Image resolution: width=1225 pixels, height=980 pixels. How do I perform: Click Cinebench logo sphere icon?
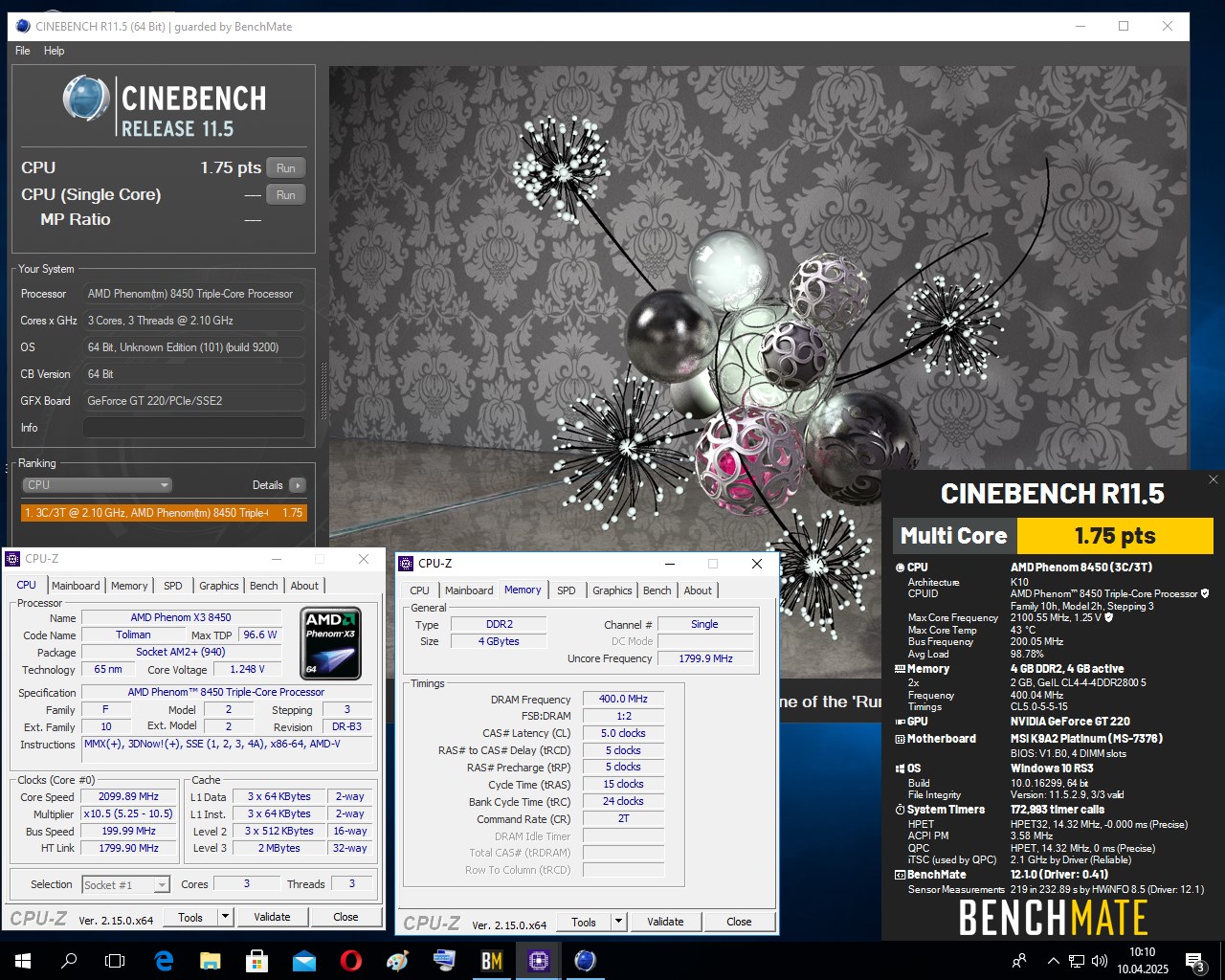(x=86, y=99)
